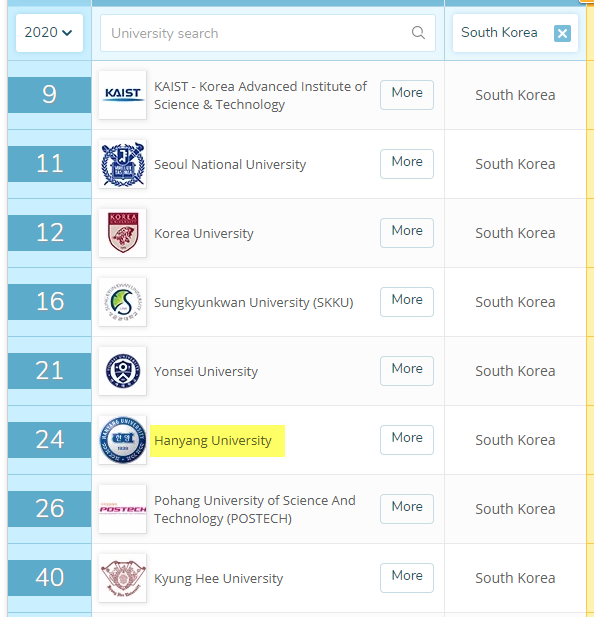Click the University search input field
The width and height of the screenshot is (594, 617).
click(267, 33)
